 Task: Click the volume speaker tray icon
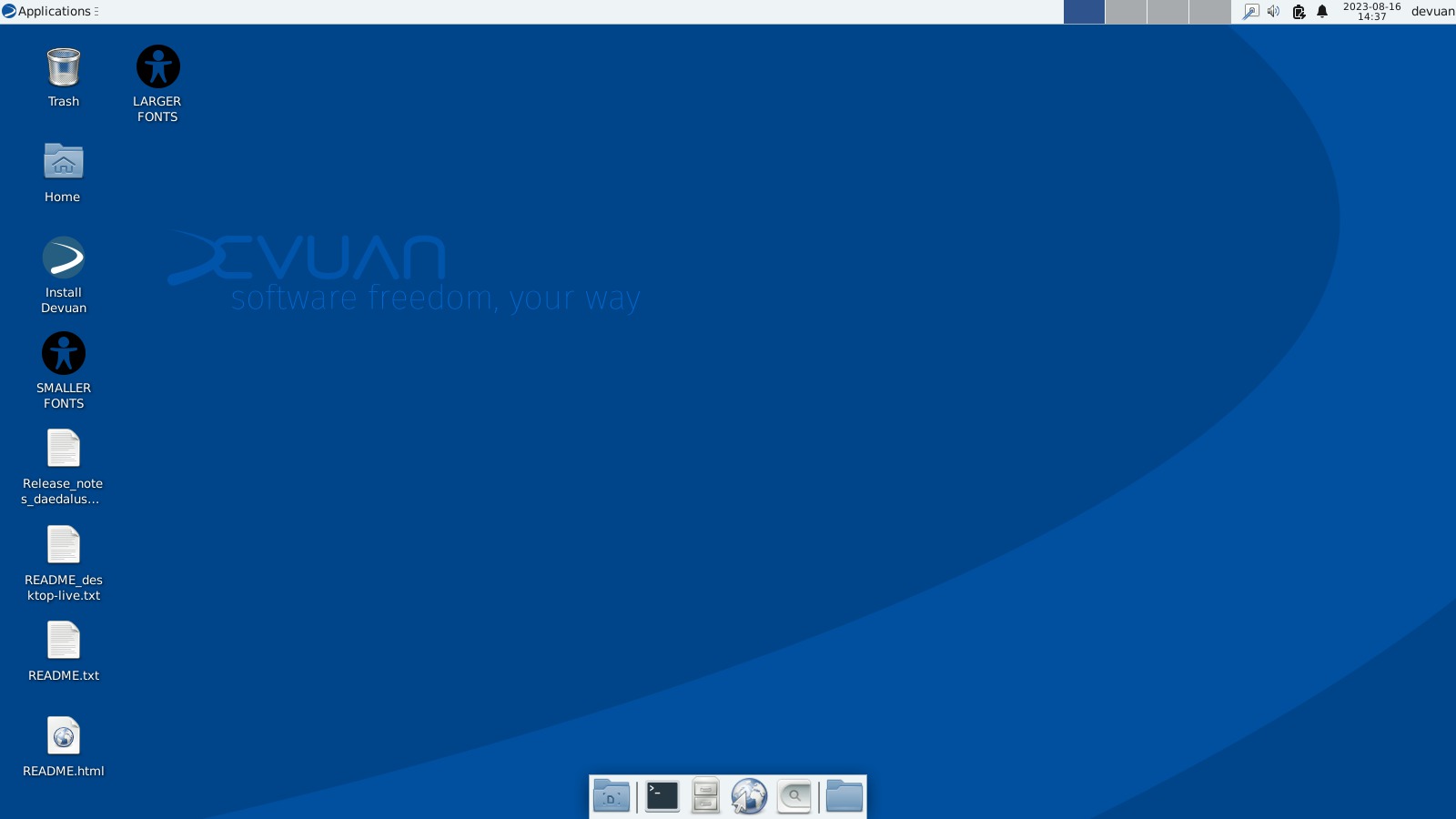(x=1274, y=12)
